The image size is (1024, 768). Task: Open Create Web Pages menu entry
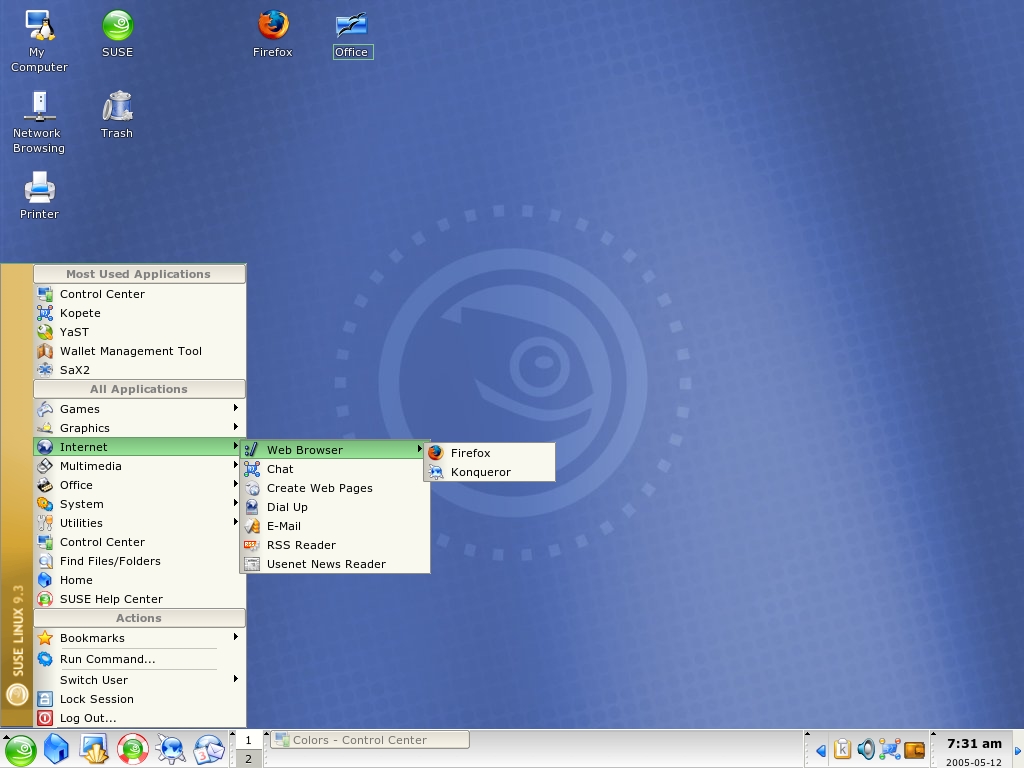[x=335, y=488]
